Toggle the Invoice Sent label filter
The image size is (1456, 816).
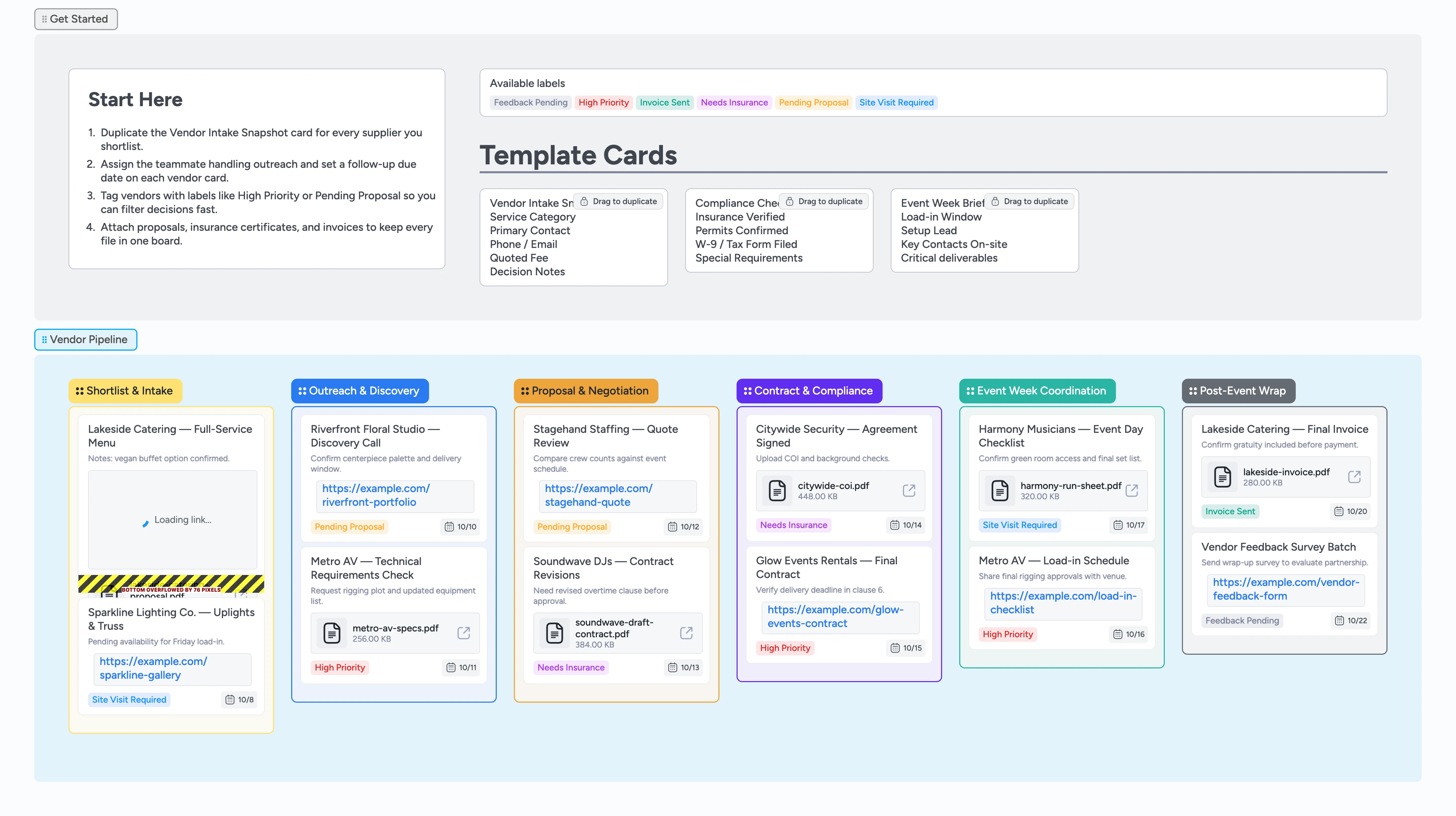click(x=665, y=102)
